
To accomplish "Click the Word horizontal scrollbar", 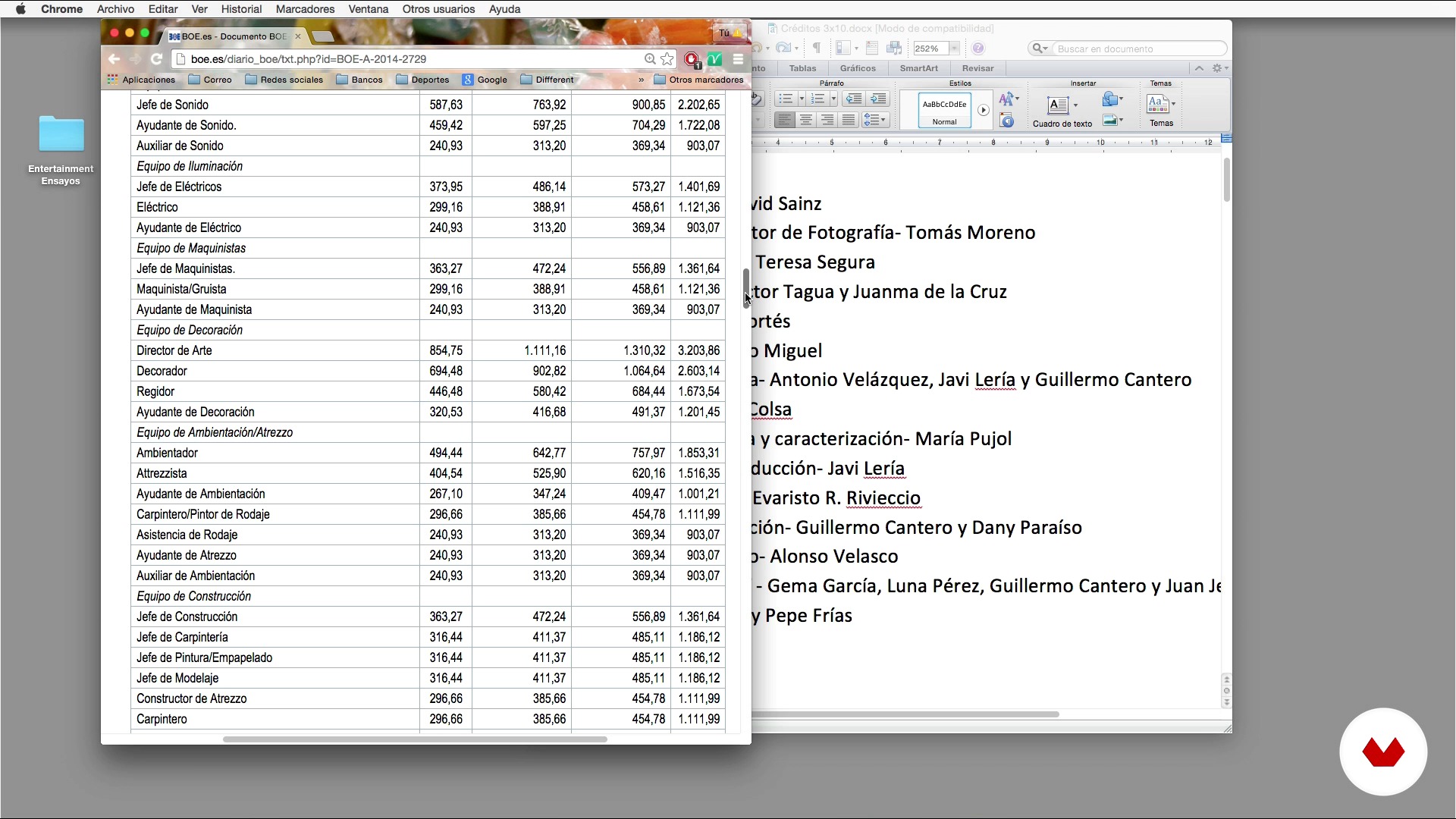I will tap(905, 714).
